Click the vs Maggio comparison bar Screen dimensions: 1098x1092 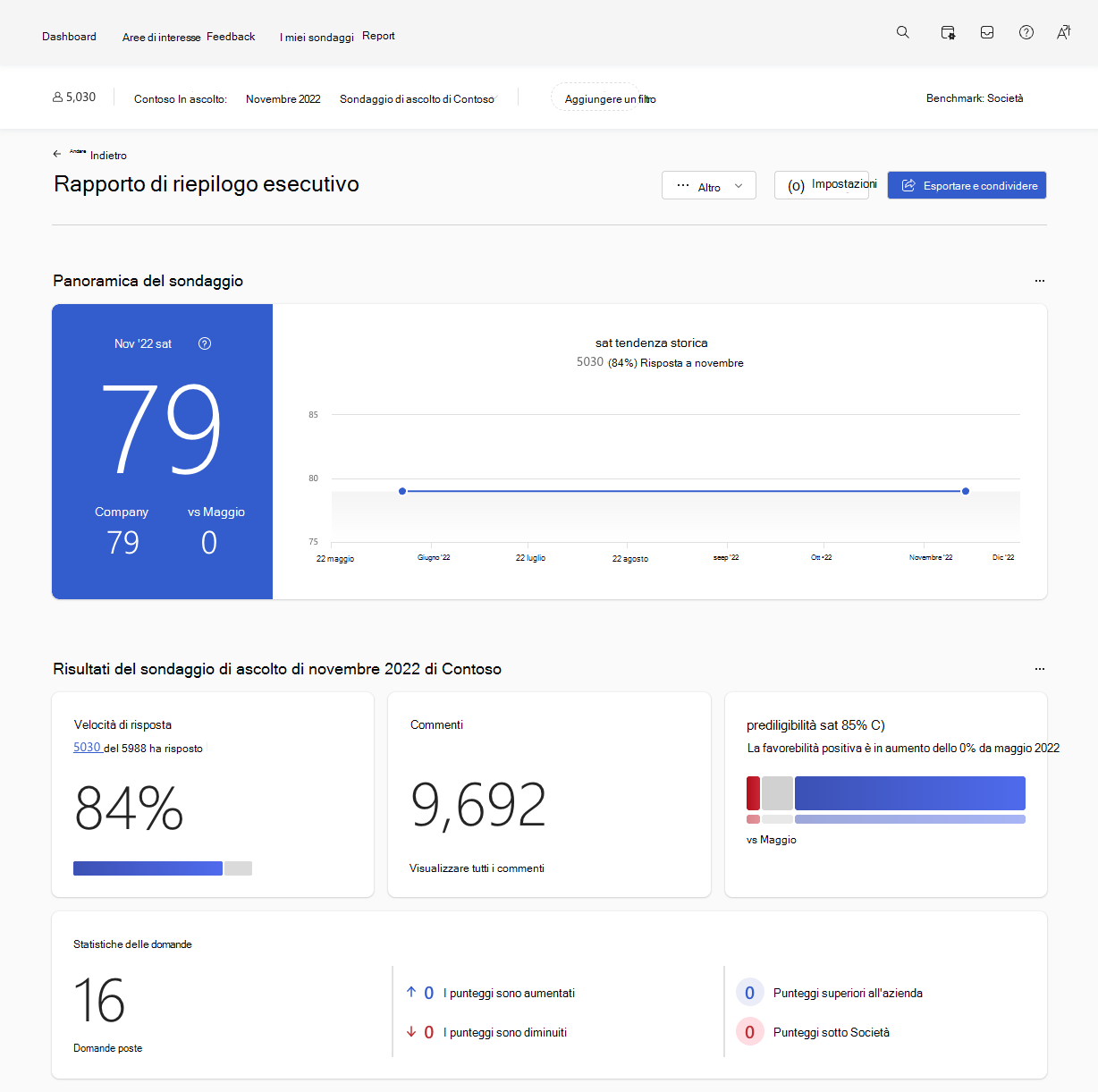tap(886, 819)
